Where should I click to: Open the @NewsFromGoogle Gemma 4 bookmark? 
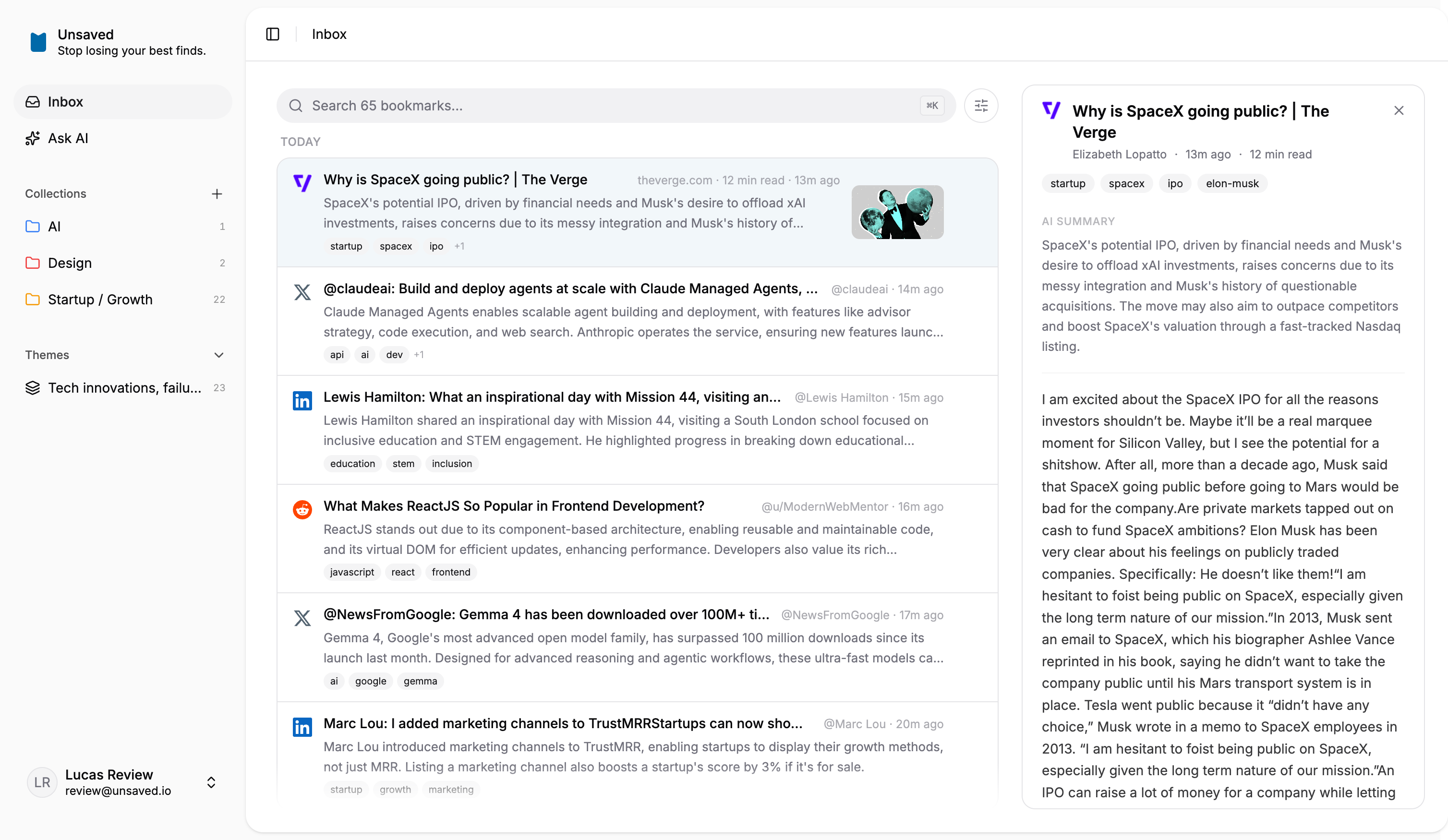point(637,647)
